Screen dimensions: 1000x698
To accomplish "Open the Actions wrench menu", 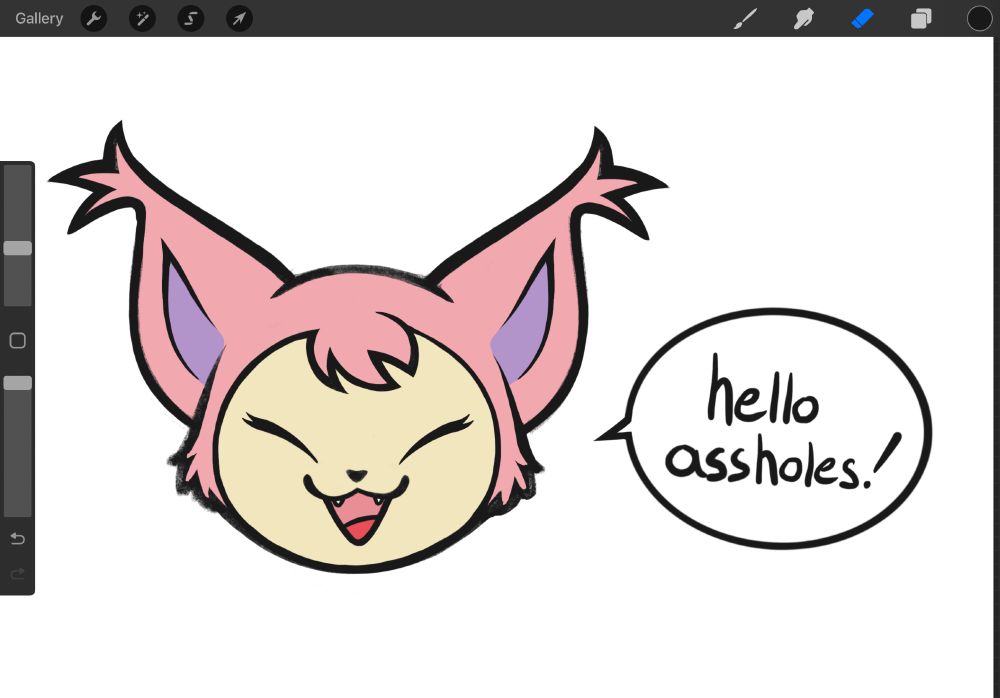I will pyautogui.click(x=94, y=19).
